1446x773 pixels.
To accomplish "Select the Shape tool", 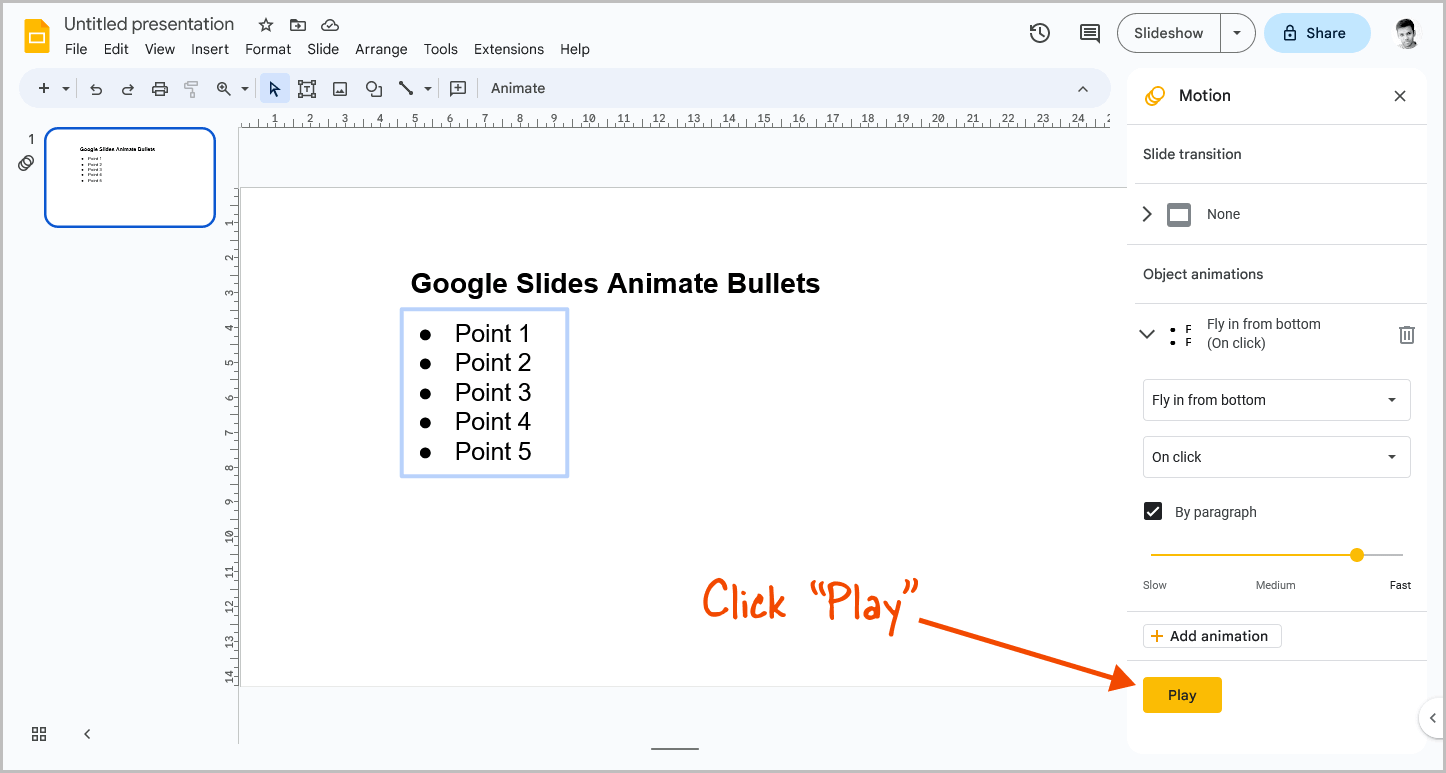I will coord(373,88).
